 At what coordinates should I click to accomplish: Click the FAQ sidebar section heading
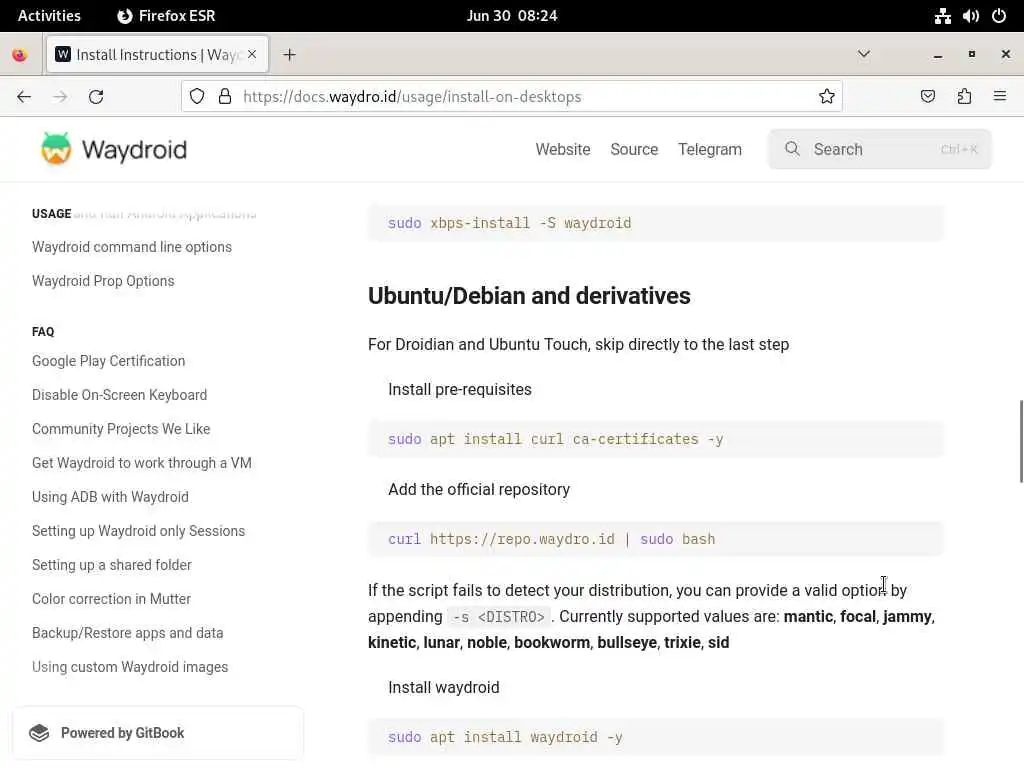[43, 332]
